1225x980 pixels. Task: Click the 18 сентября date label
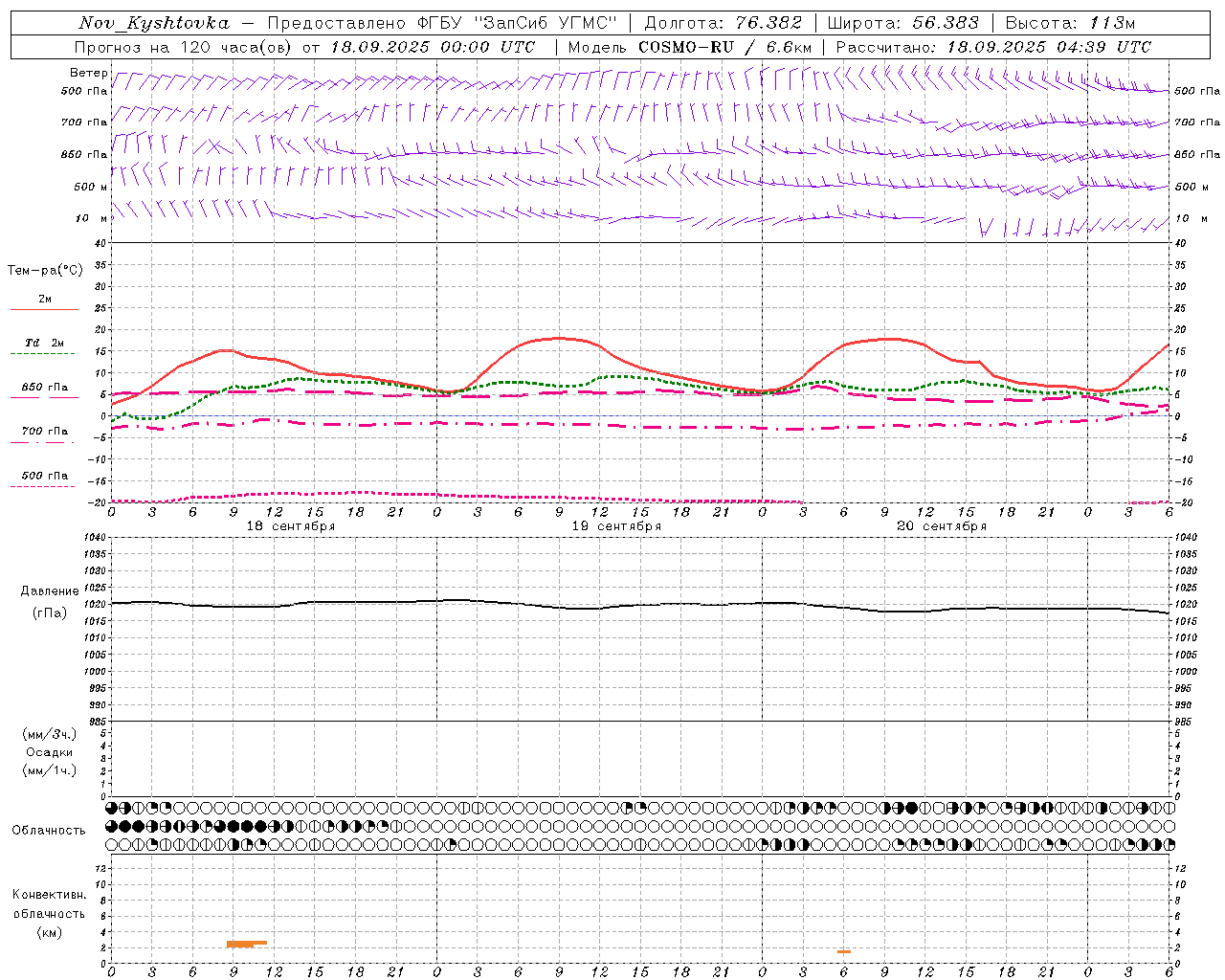(291, 526)
